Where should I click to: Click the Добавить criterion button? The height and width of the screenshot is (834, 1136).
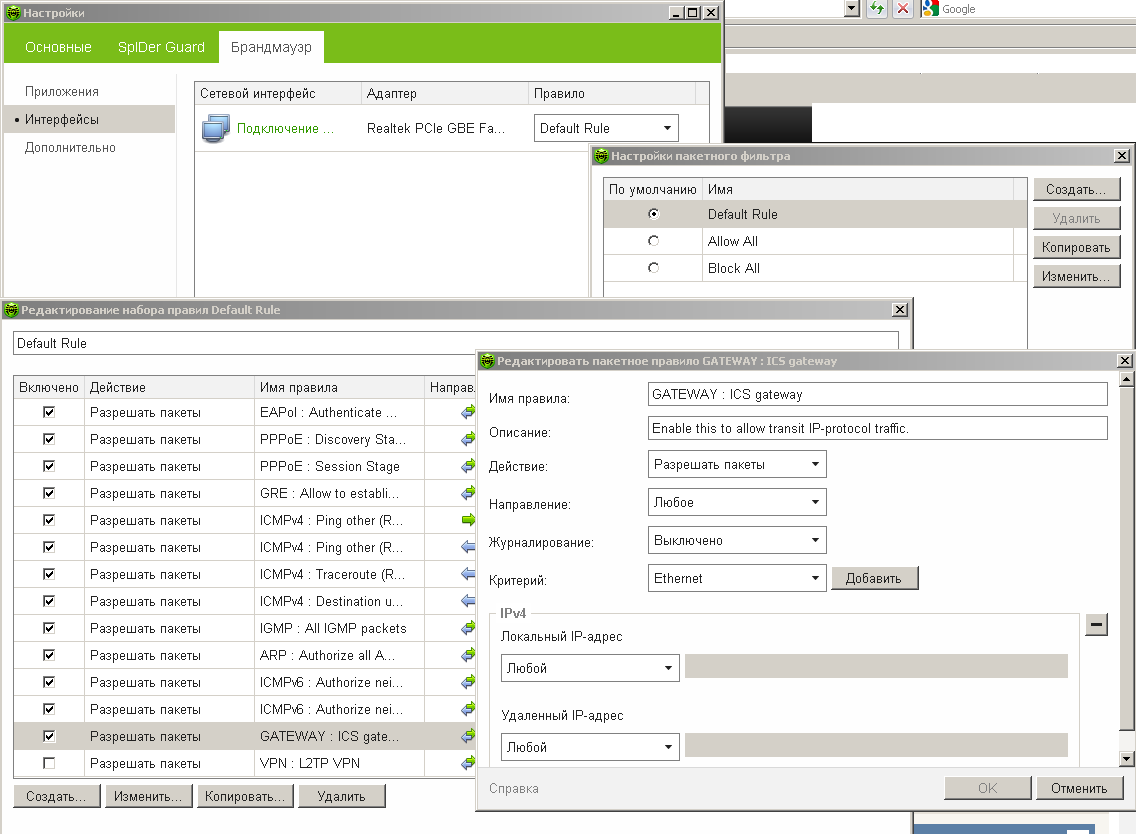click(873, 578)
